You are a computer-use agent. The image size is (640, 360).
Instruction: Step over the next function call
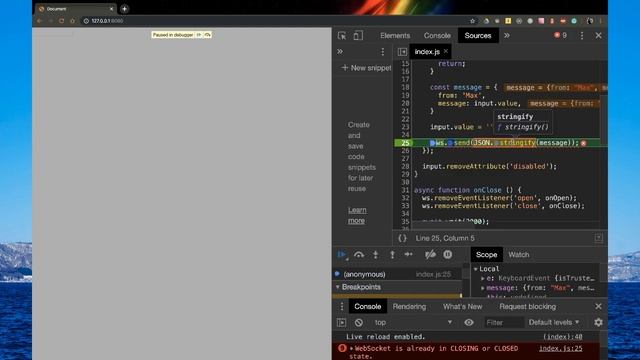pyautogui.click(x=359, y=255)
